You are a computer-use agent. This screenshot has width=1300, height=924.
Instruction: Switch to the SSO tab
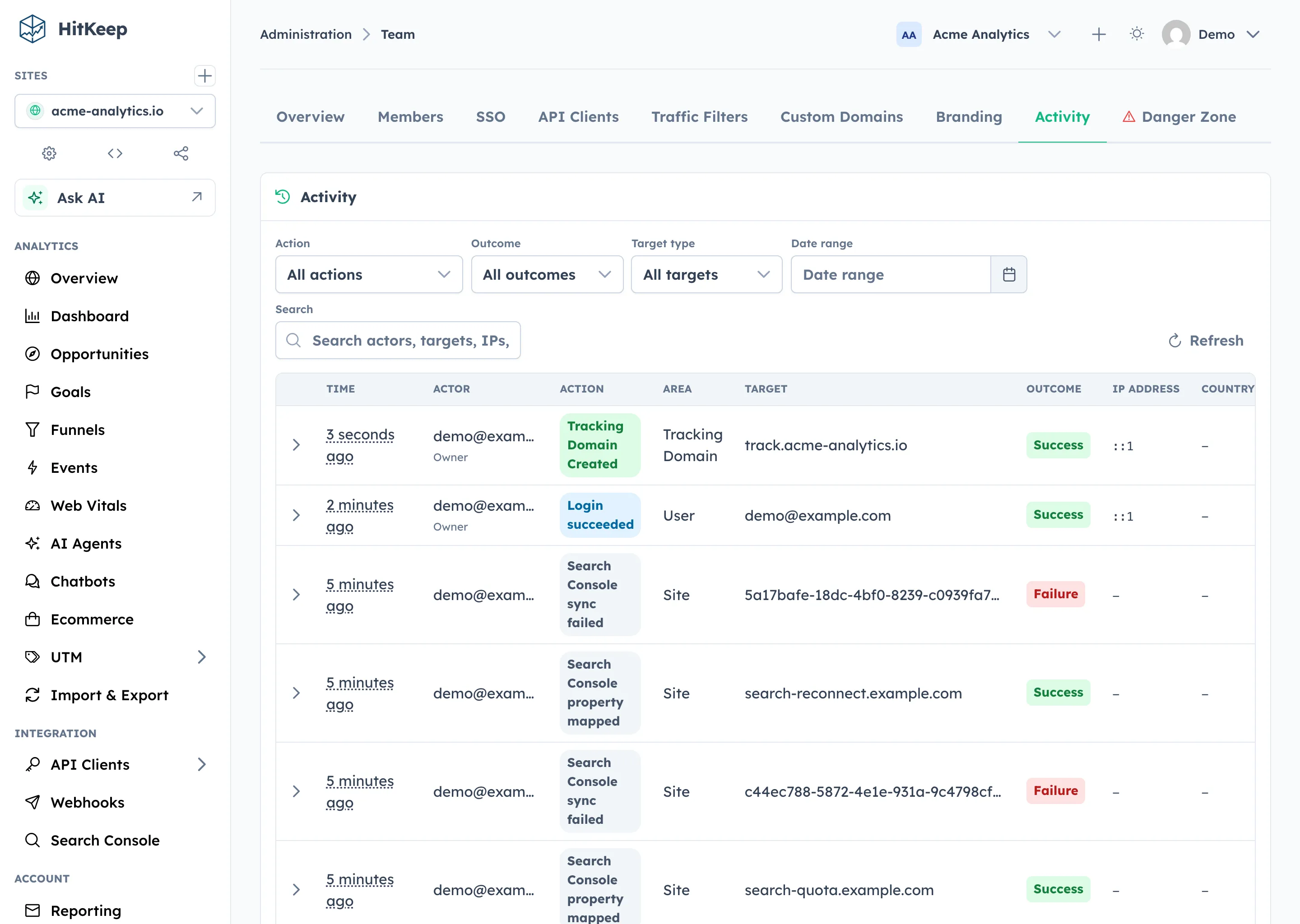[490, 117]
